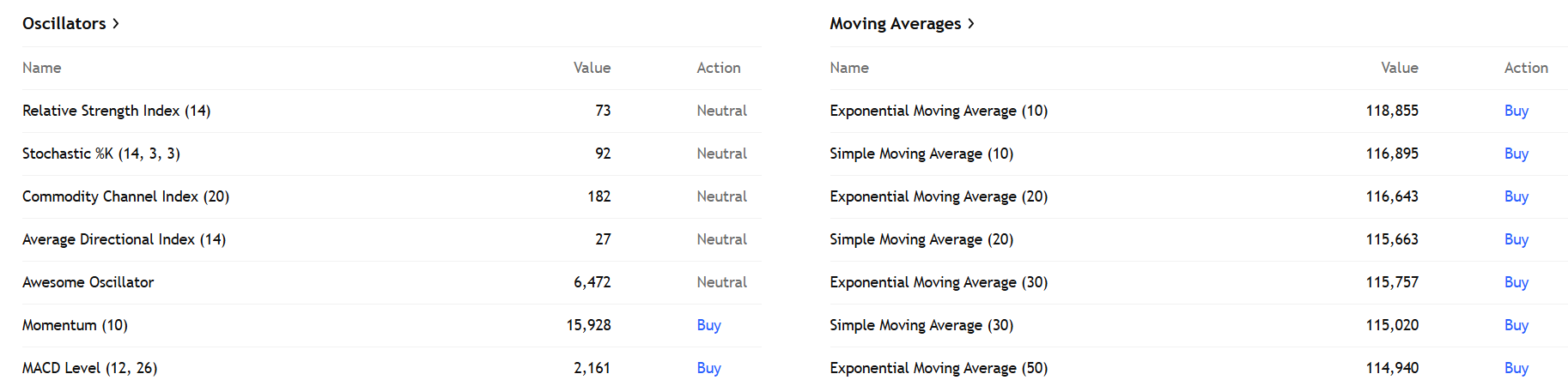The image size is (1568, 386).
Task: Select Exponential Moving Average (50) name
Action: click(x=939, y=368)
